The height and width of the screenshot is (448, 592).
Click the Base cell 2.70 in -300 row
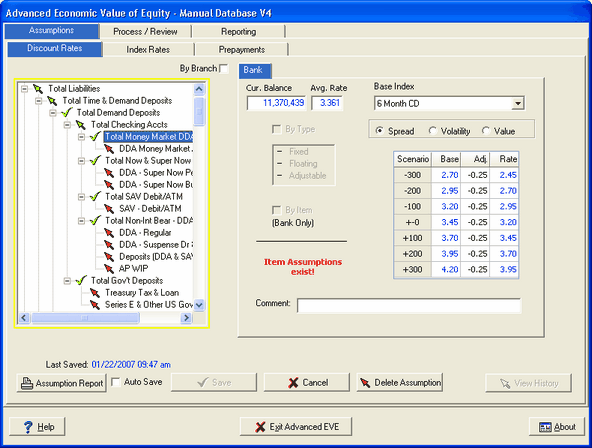click(446, 175)
